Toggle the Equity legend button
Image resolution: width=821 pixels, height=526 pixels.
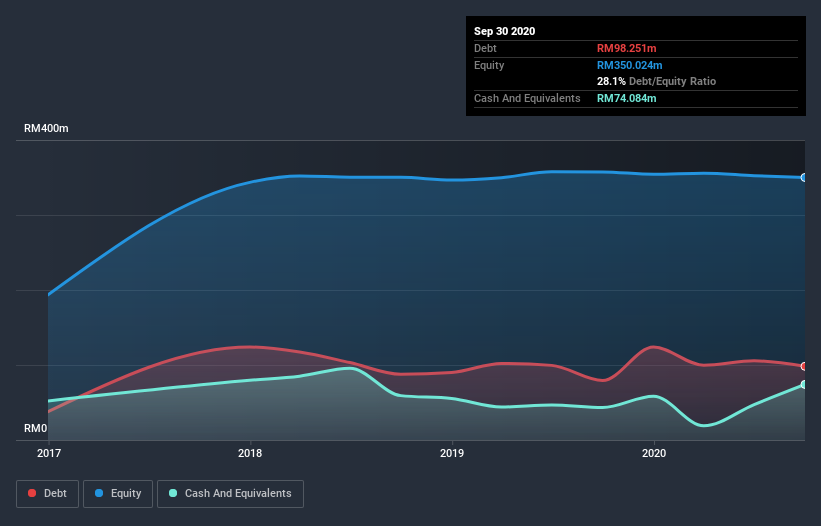tap(118, 494)
